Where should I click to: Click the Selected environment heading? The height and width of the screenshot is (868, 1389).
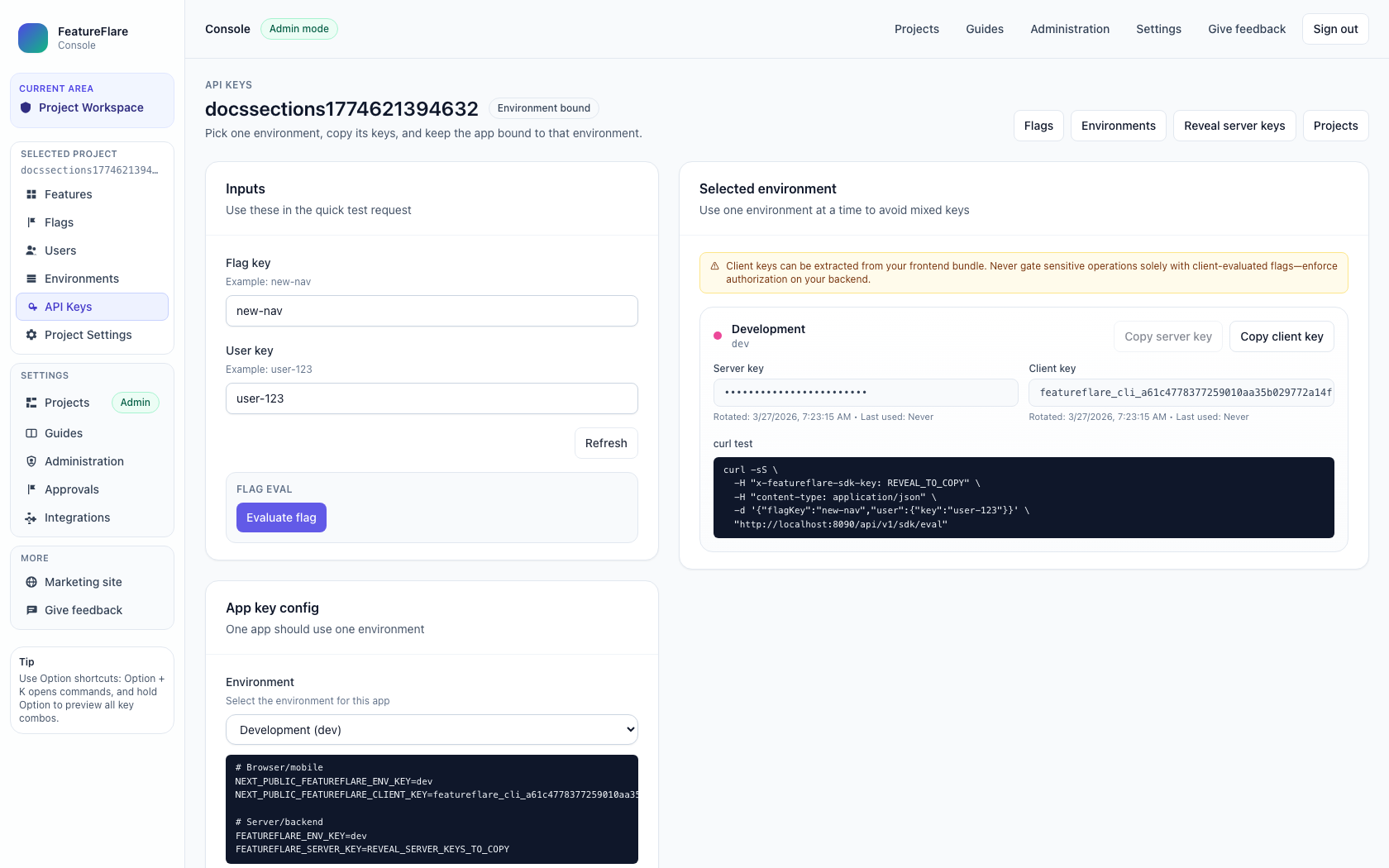click(x=767, y=188)
